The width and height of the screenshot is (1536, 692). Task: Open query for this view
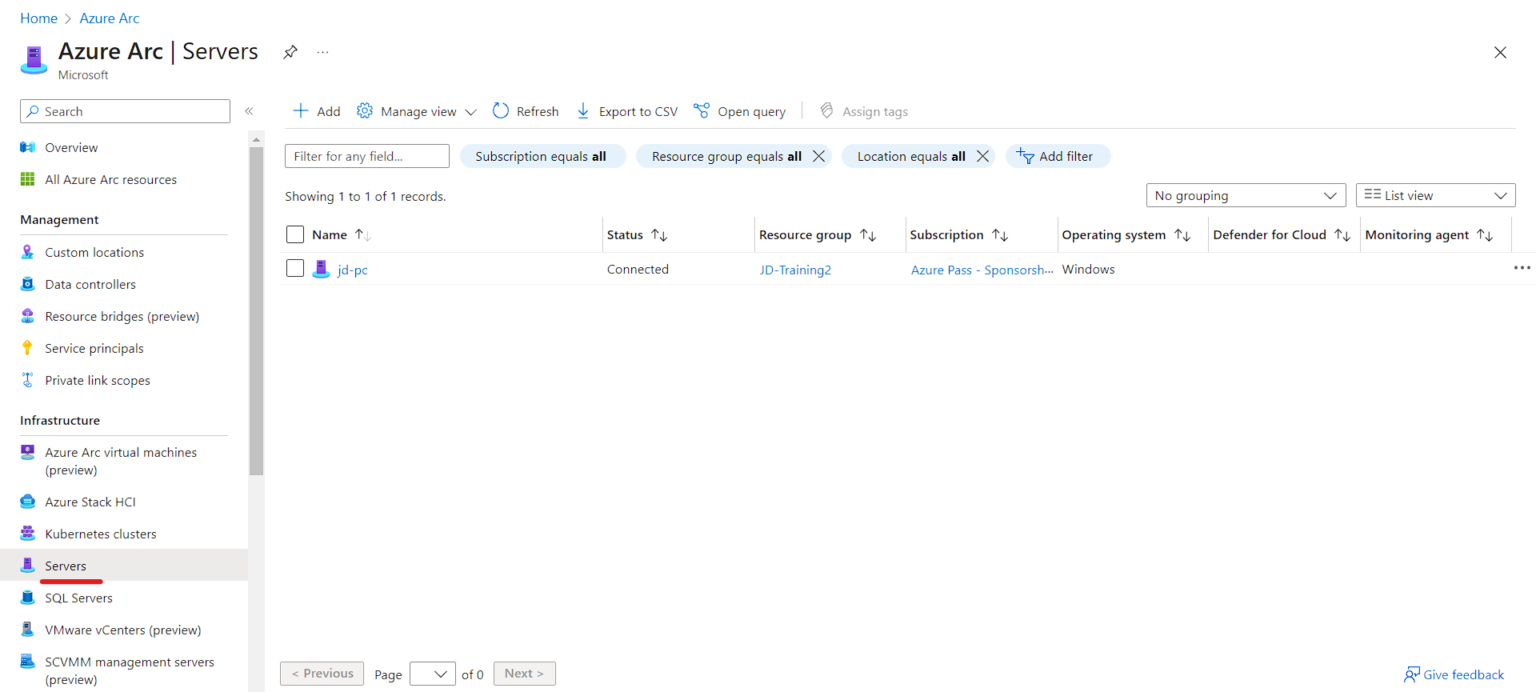[x=739, y=111]
